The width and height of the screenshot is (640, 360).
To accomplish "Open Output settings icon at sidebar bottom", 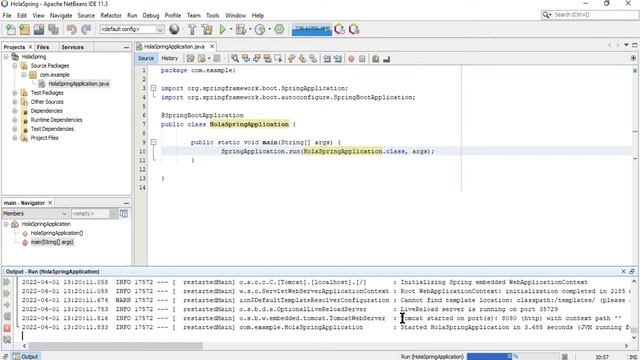I will pos(7,339).
